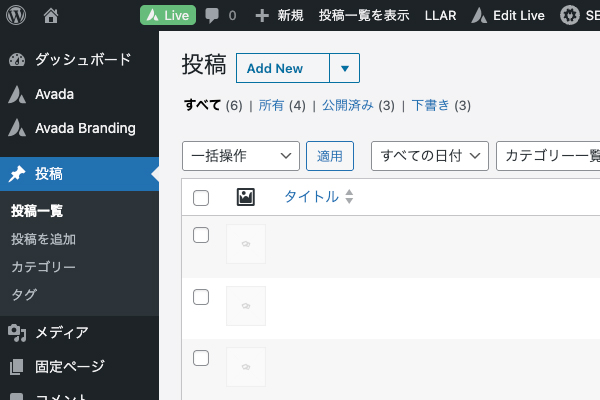Check the first post row checkbox
The height and width of the screenshot is (400, 600).
click(201, 235)
